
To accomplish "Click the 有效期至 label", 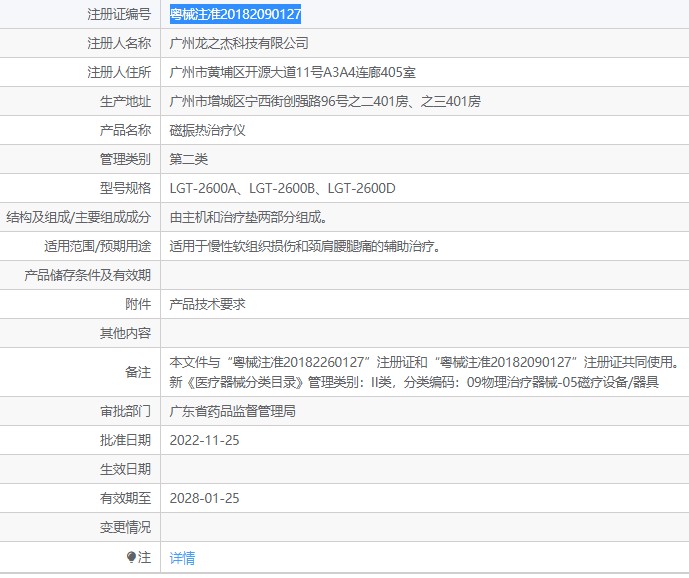I will [125, 498].
